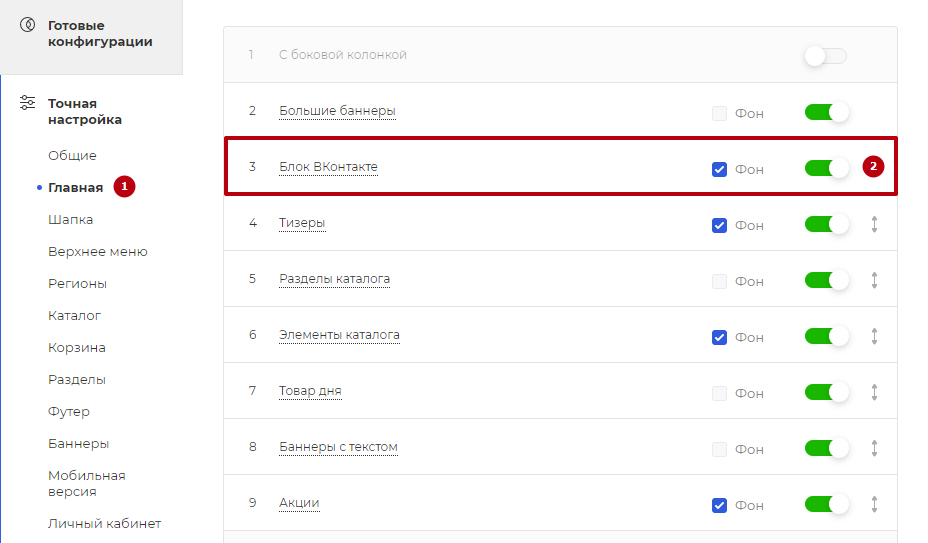Turn off the Большие баннеры toggle

coord(826,112)
